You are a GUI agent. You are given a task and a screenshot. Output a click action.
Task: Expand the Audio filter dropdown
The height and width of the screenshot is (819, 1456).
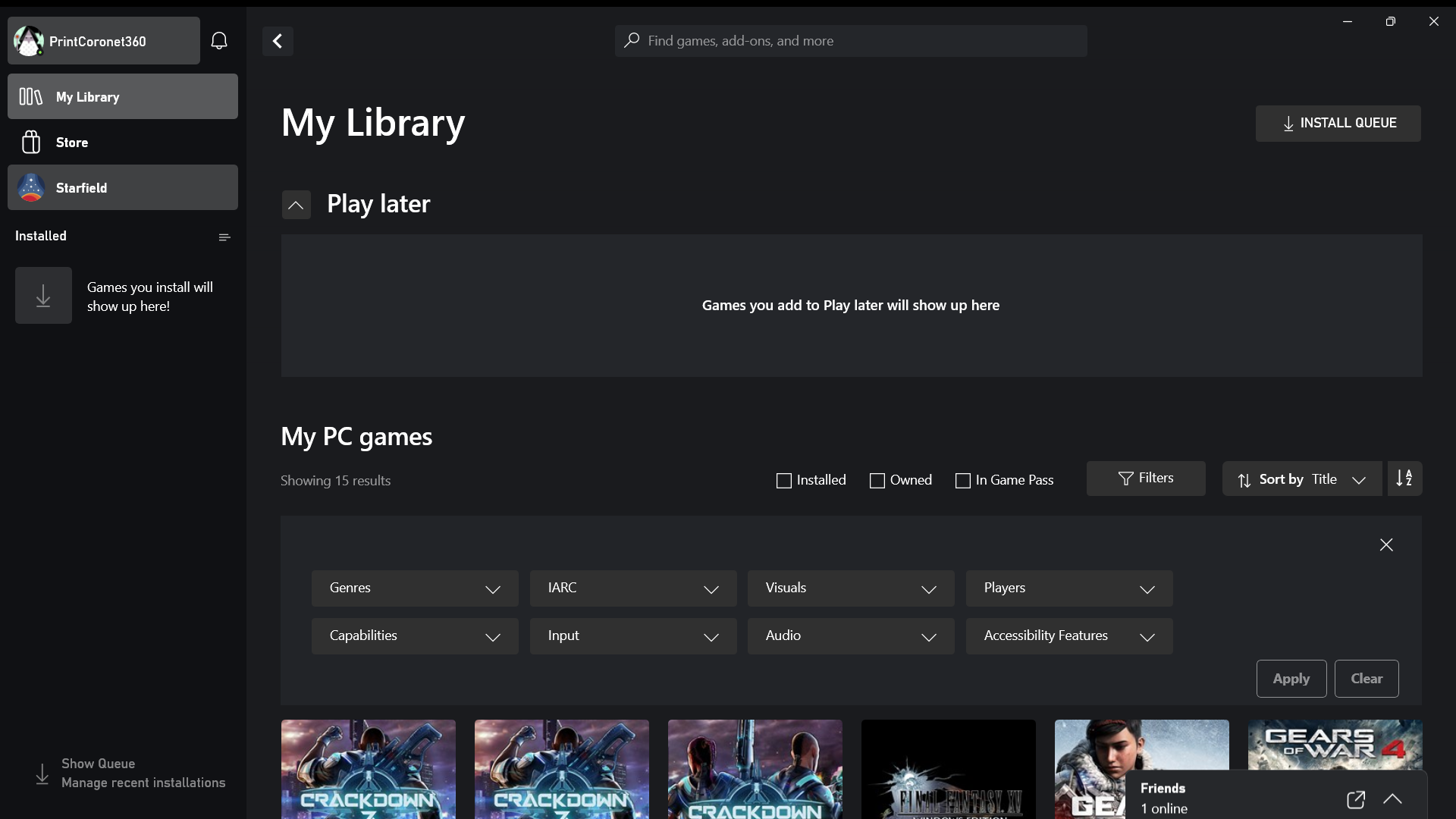click(x=851, y=636)
